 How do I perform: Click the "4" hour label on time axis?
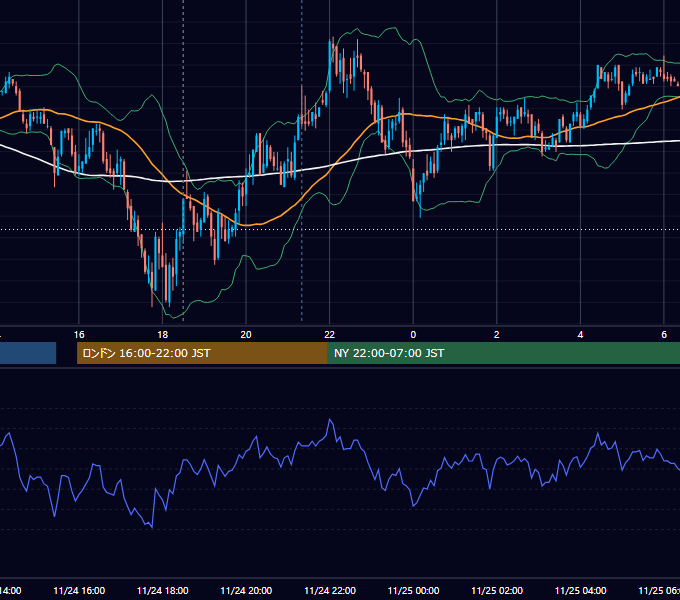580,335
